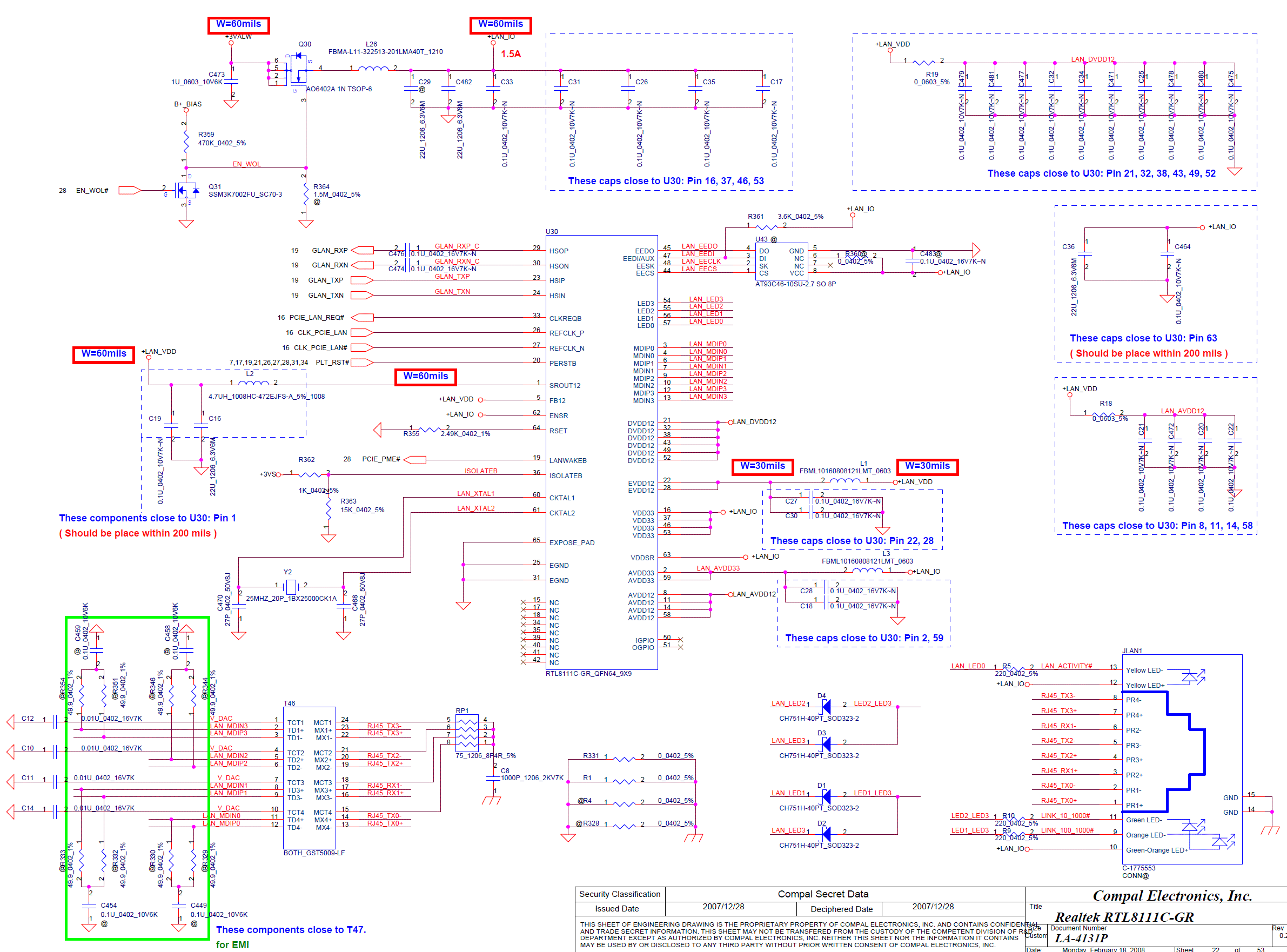Viewport: 1287px width, 952px height.
Task: Select the L1 ferrite bead symbol
Action: pos(844,480)
